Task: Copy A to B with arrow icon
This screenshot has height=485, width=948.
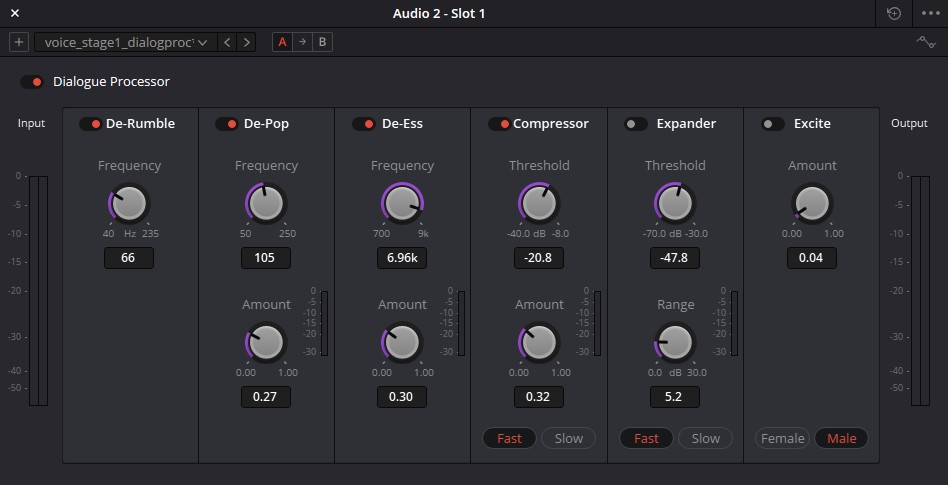Action: 302,42
